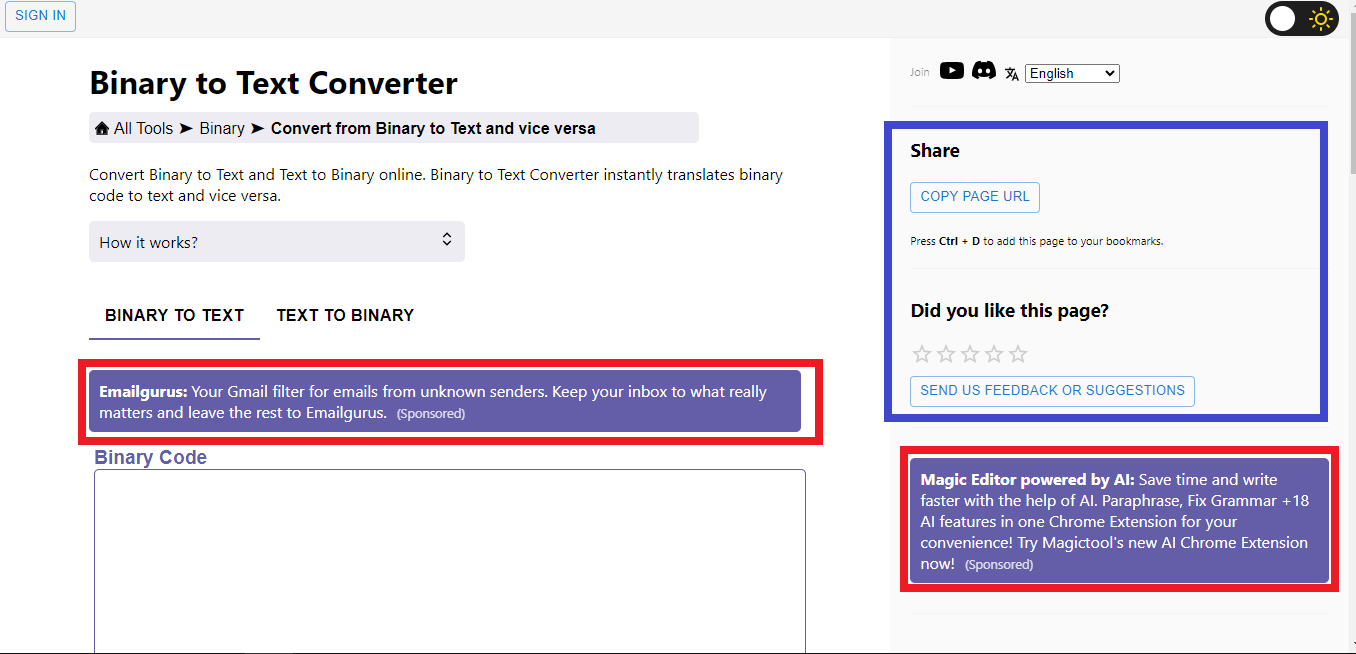The image size is (1356, 654).
Task: Toggle the dark mode switch
Action: (1284, 19)
